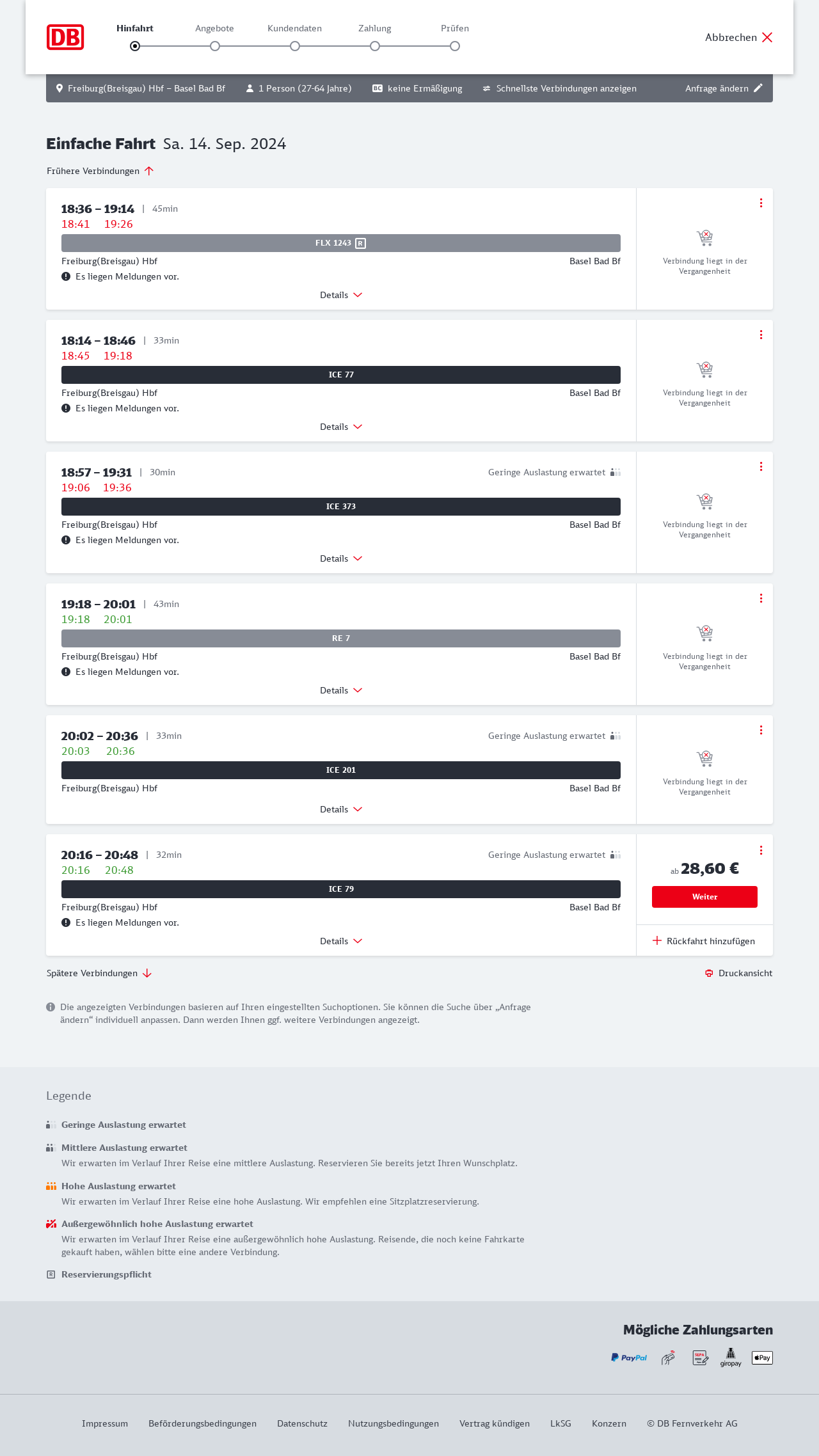
Task: Click the pencil icon beside Anfrage ändern
Action: click(x=758, y=88)
